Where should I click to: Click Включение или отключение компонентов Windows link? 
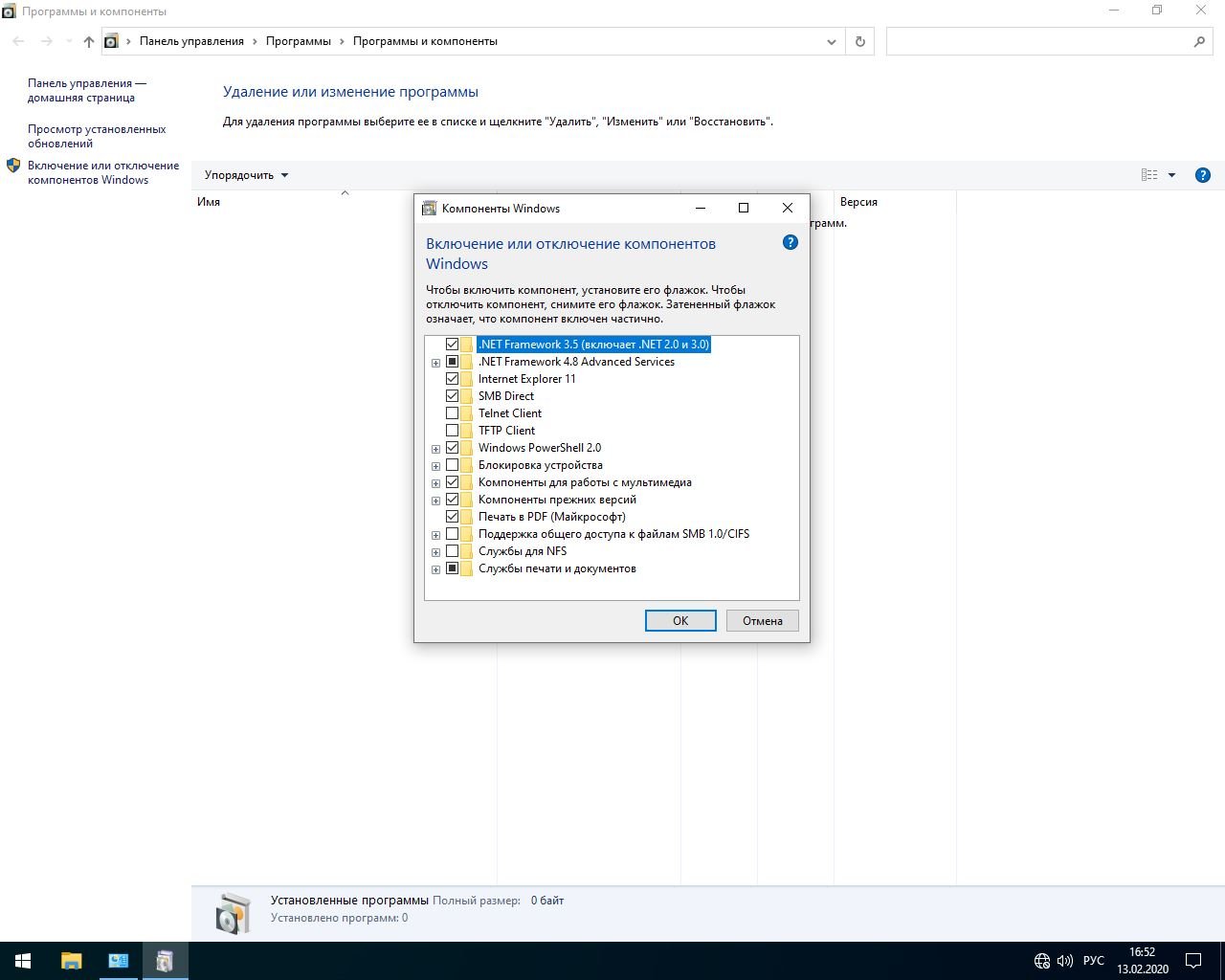click(x=103, y=172)
